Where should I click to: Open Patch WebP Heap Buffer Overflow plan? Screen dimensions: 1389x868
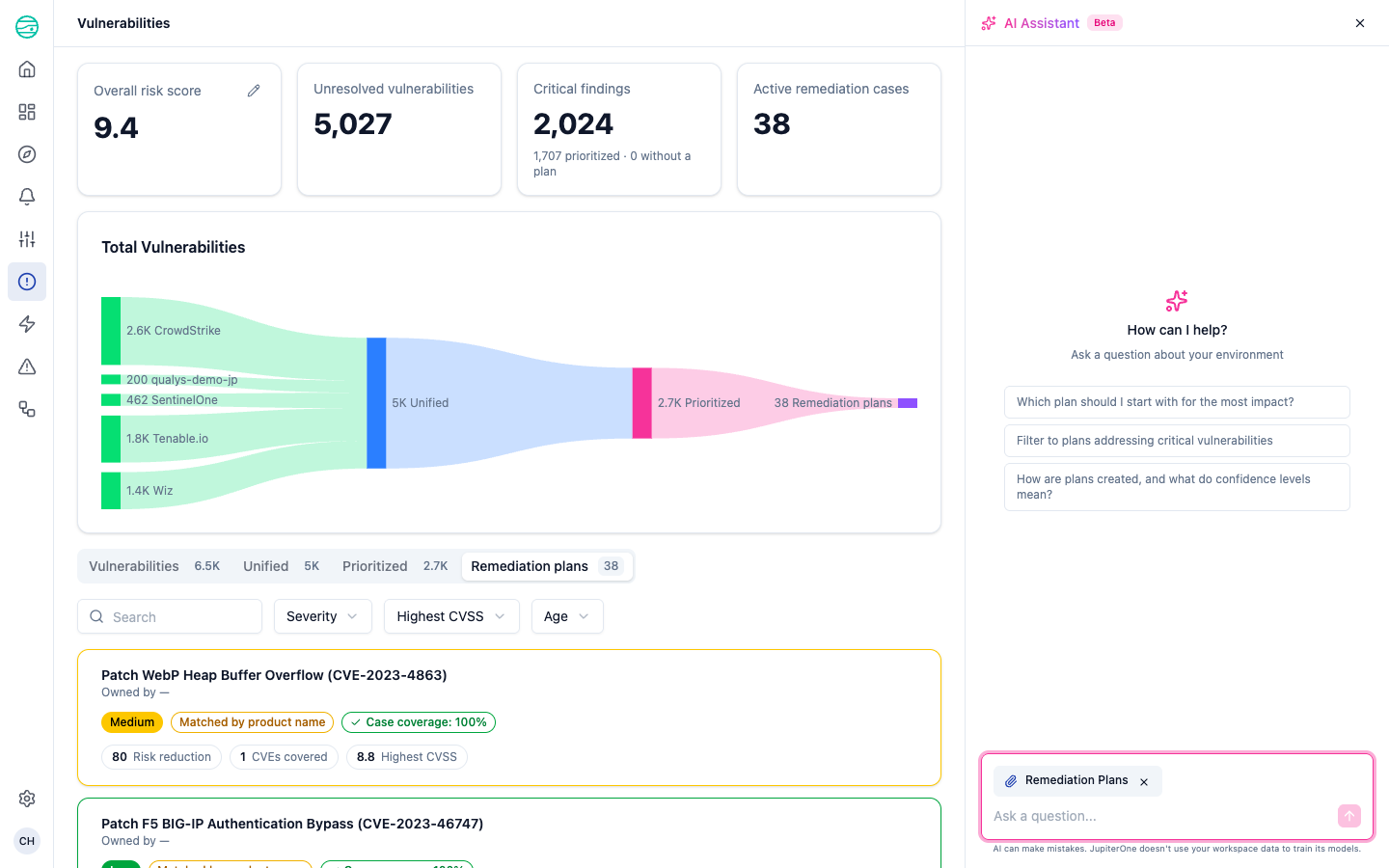[x=274, y=675]
